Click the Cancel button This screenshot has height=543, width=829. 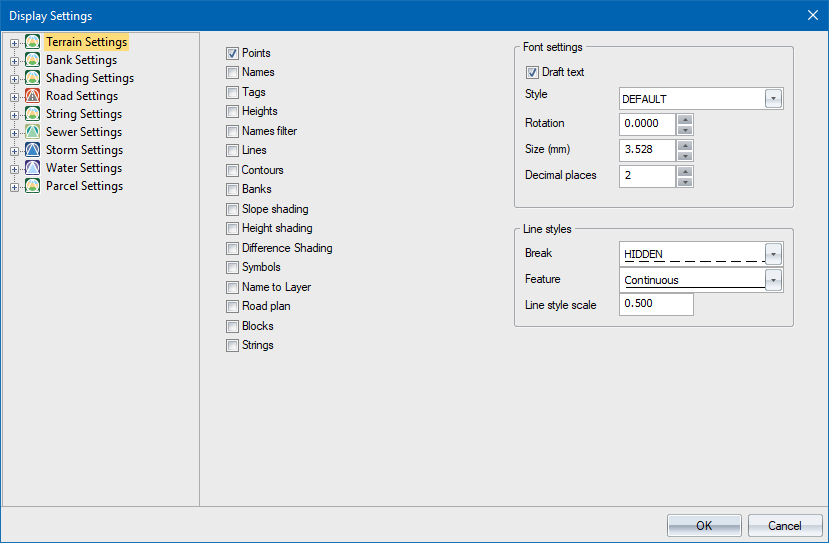785,525
